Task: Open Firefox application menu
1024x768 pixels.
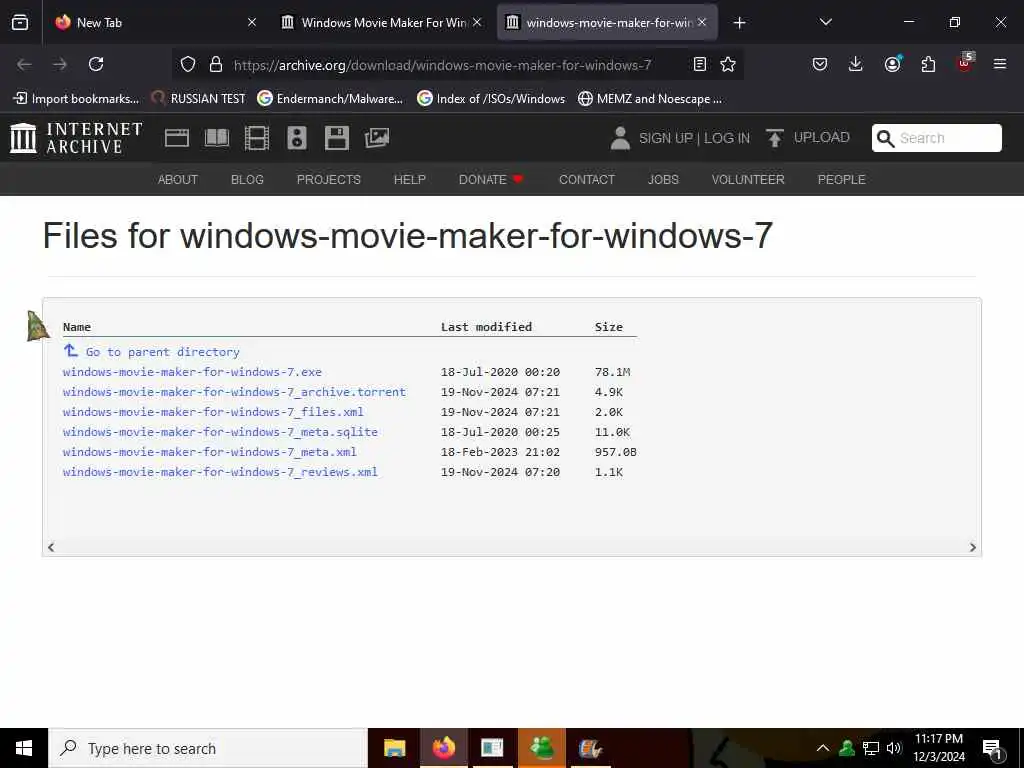Action: pos(1000,64)
